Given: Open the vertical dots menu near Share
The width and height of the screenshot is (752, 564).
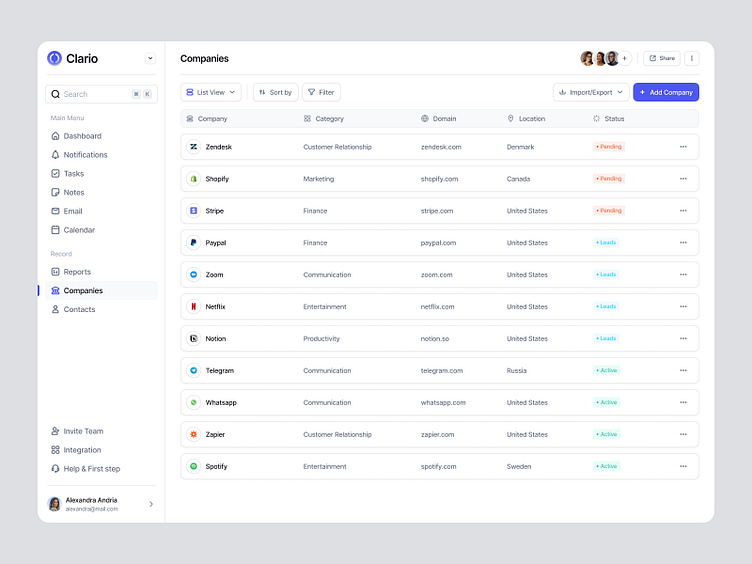Looking at the screenshot, I should [692, 59].
